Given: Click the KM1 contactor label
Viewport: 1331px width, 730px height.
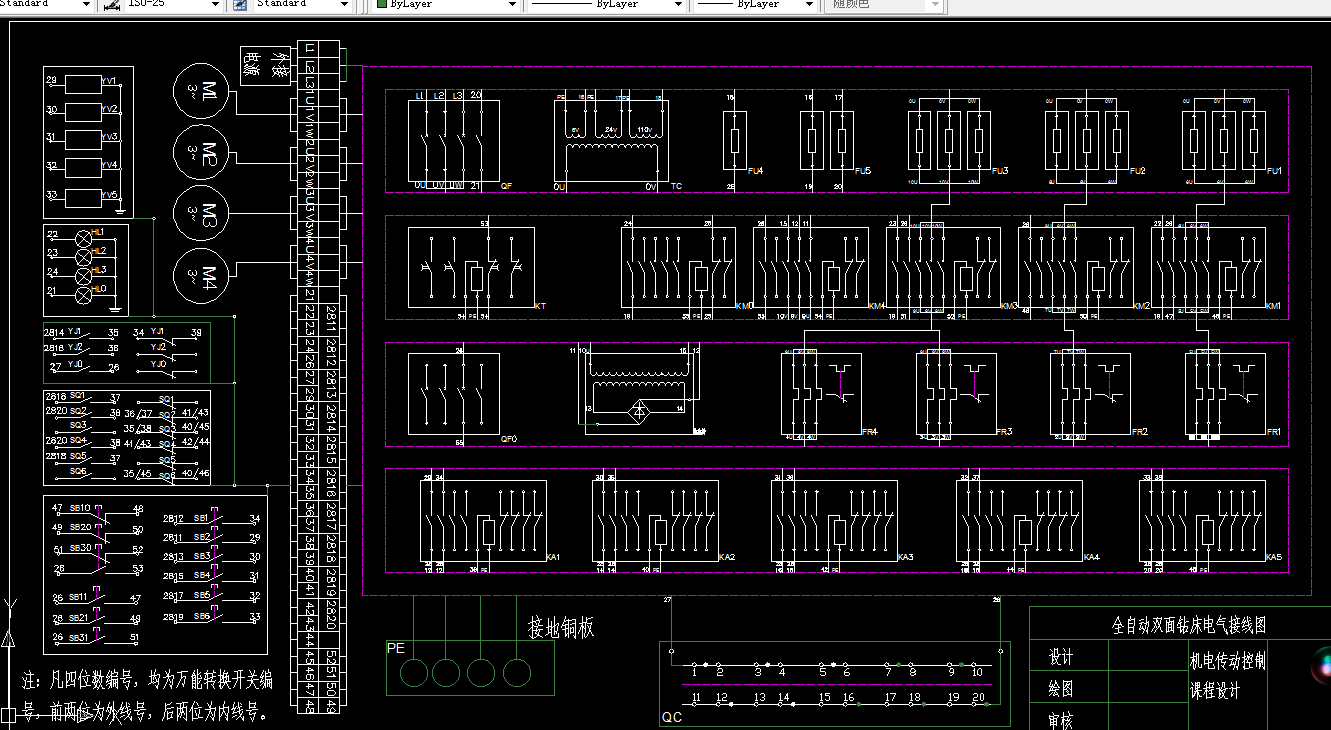Looking at the screenshot, I should [1274, 306].
